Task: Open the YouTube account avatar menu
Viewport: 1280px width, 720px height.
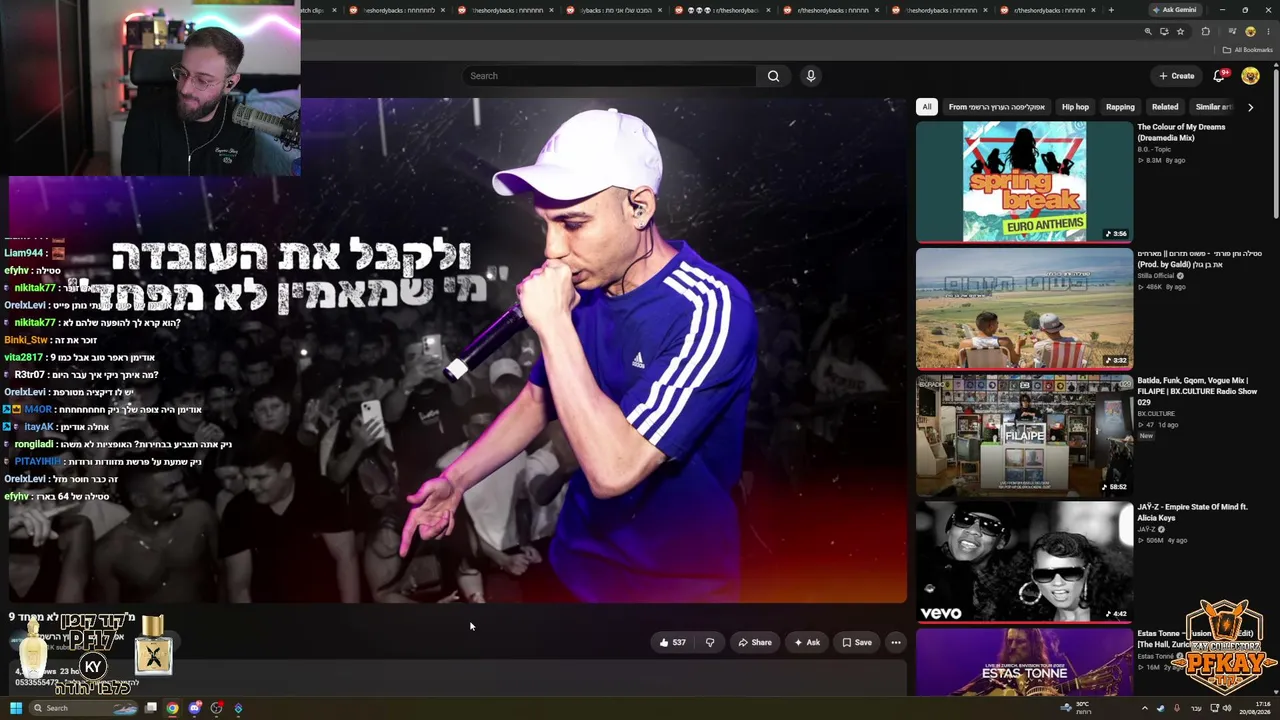Action: [1250, 76]
